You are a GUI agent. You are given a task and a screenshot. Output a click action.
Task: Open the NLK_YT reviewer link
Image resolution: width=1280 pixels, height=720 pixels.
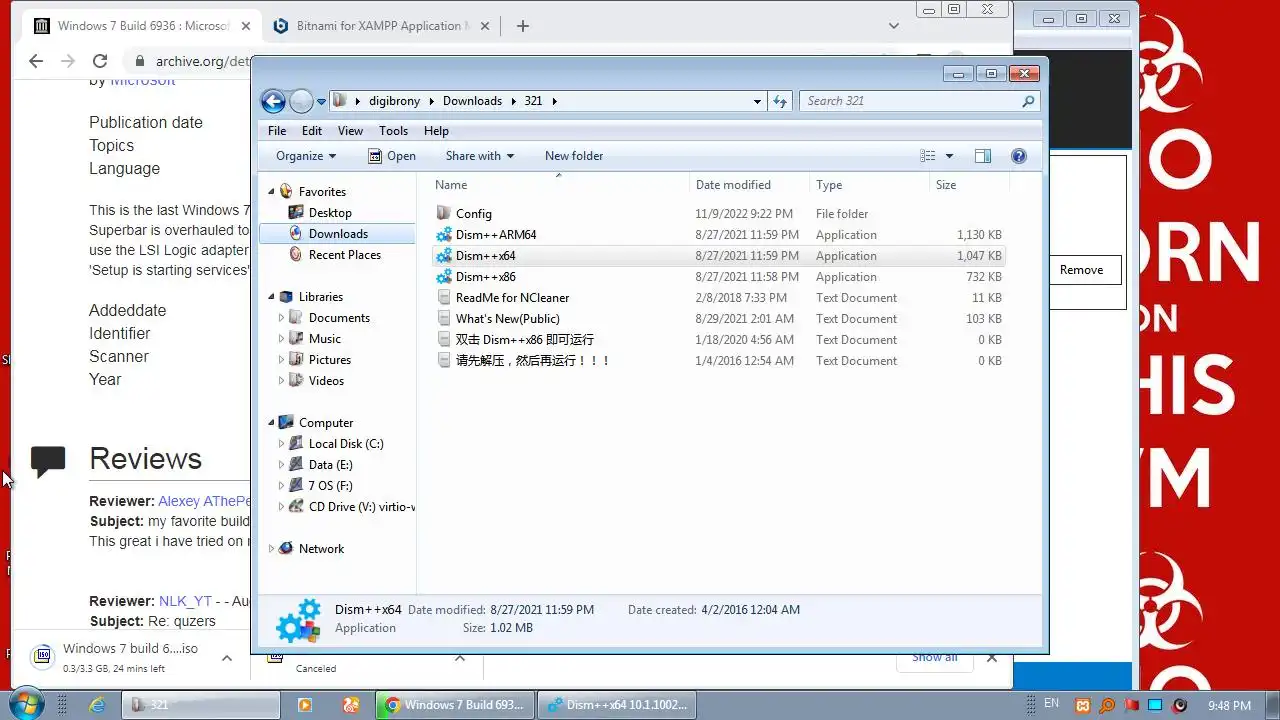coord(185,601)
